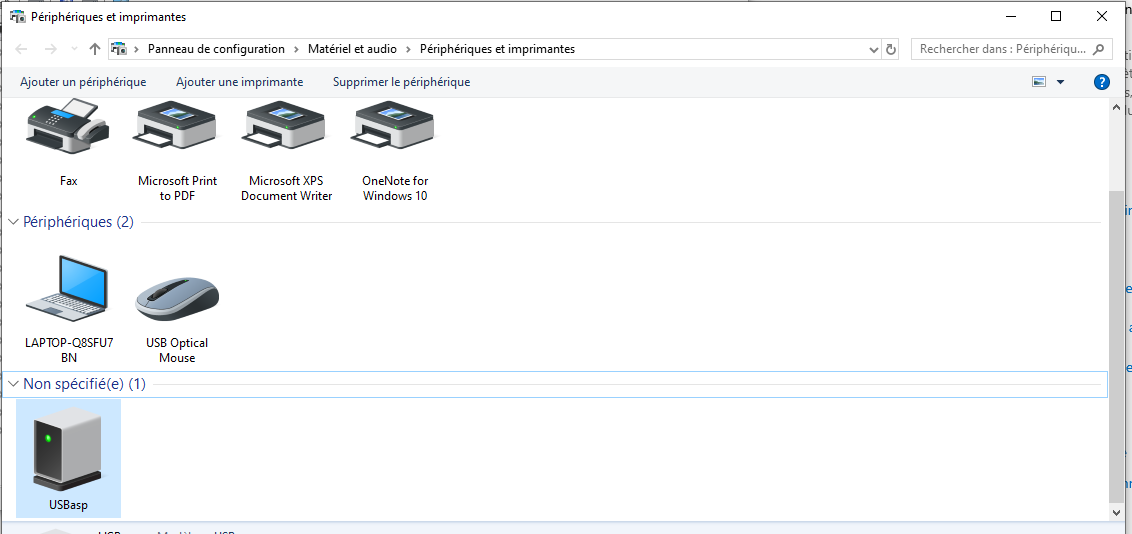
Task: Click the Périphériques (2) group header text
Action: [x=79, y=222]
